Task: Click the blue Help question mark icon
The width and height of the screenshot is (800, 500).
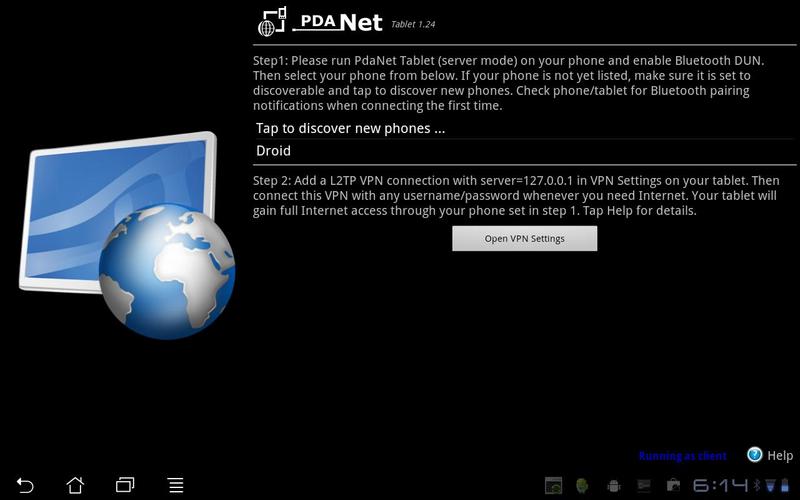Action: coord(754,455)
